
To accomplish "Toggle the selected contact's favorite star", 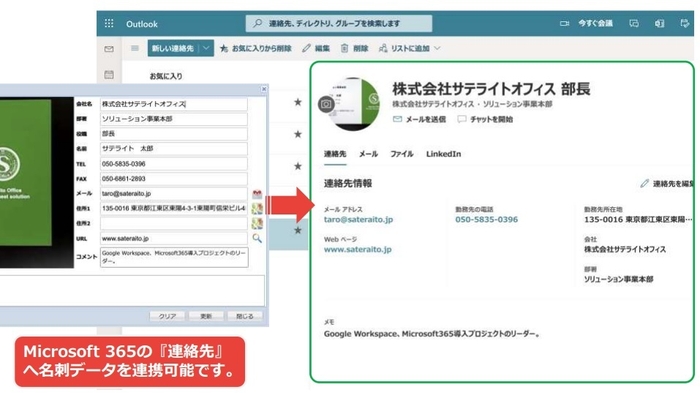I will tap(298, 230).
